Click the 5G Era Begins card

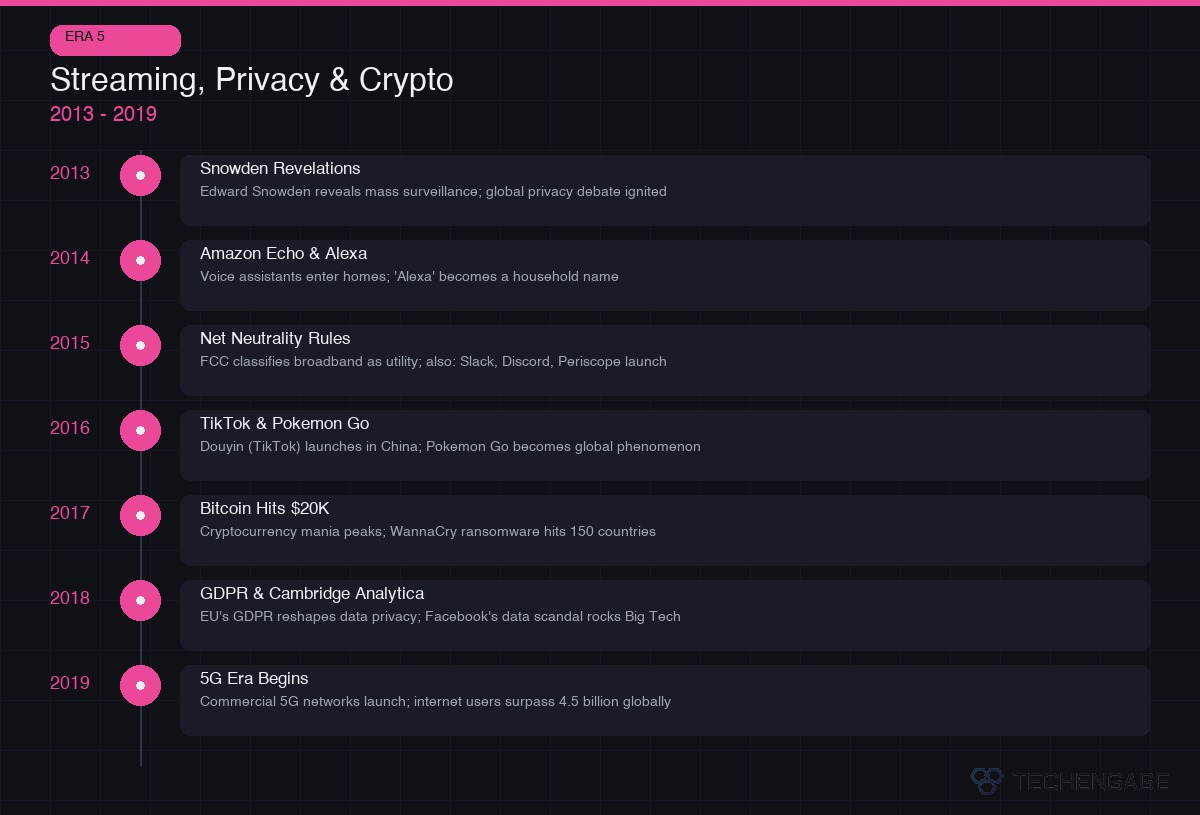coord(665,700)
